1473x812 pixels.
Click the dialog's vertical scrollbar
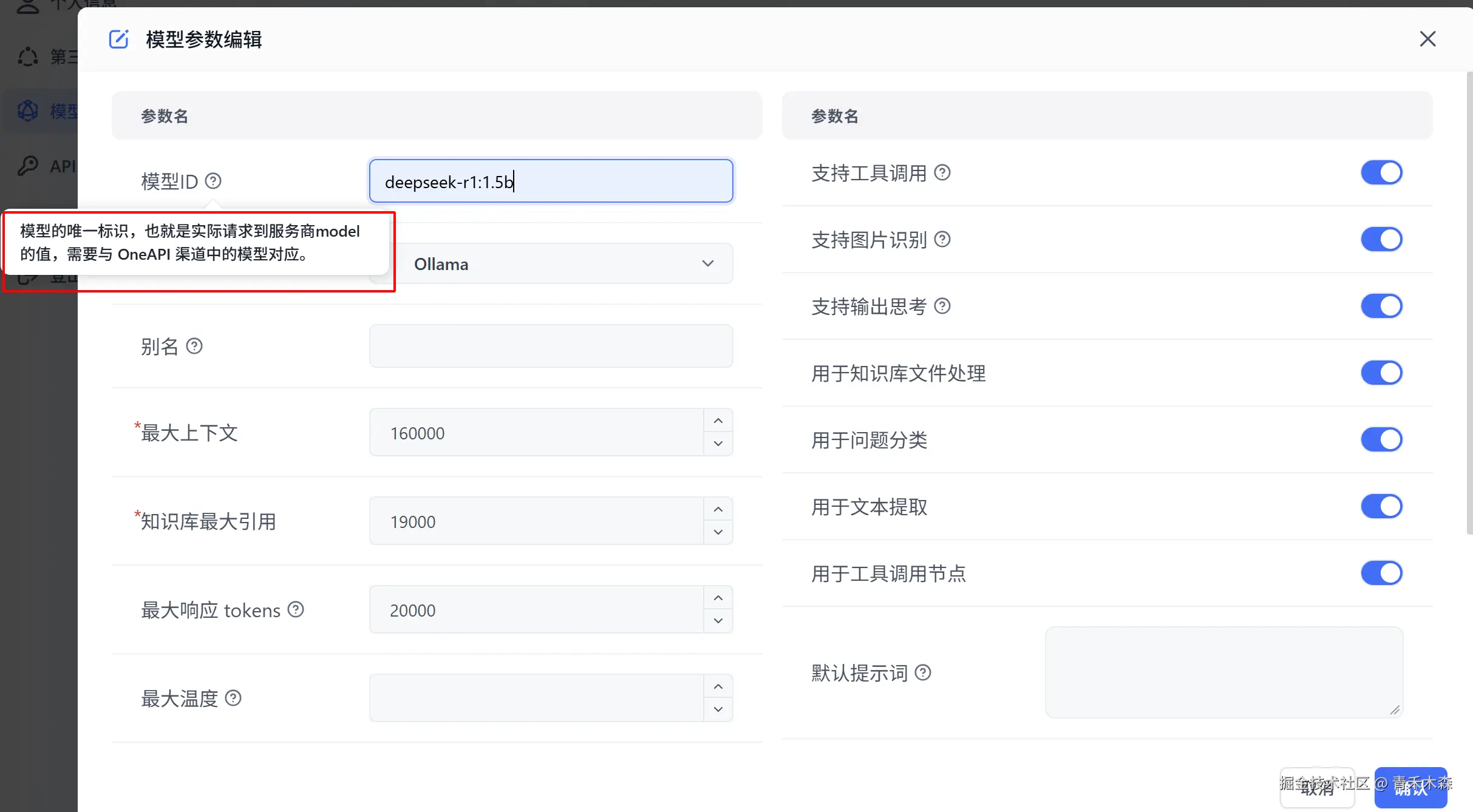click(x=1469, y=303)
